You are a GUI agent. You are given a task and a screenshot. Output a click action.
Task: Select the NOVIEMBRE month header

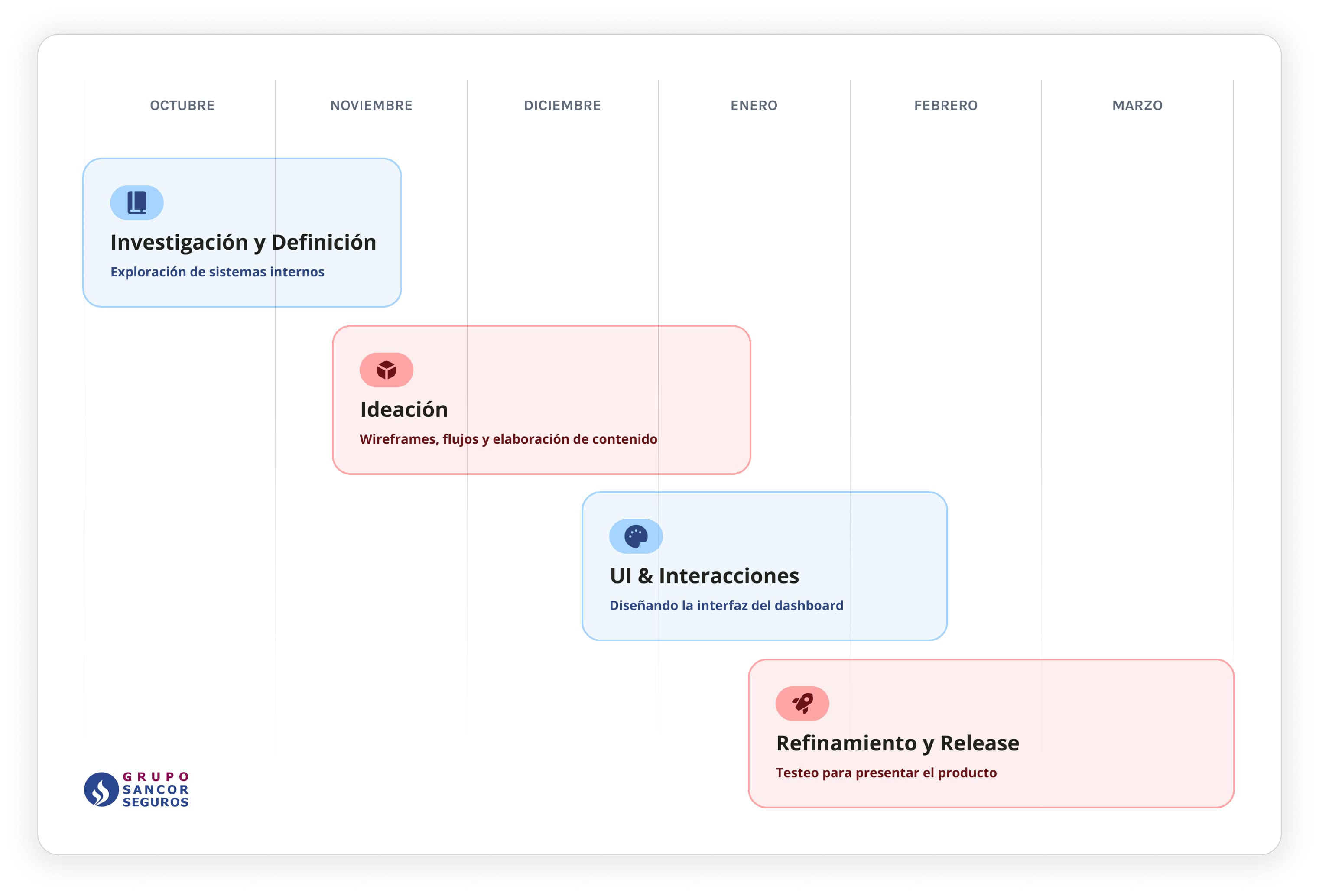[x=371, y=106]
